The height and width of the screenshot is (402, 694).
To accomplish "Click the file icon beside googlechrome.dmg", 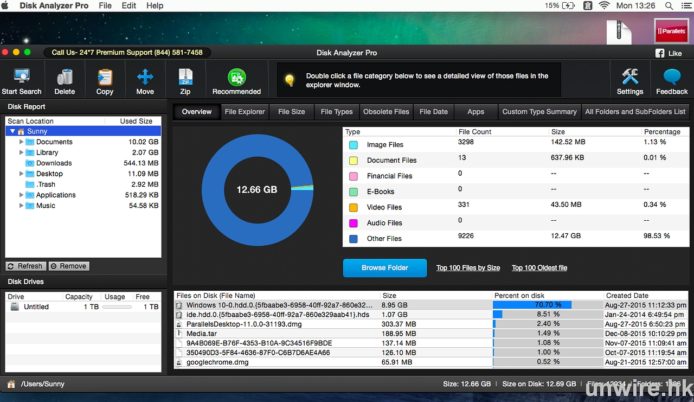I will 179,362.
